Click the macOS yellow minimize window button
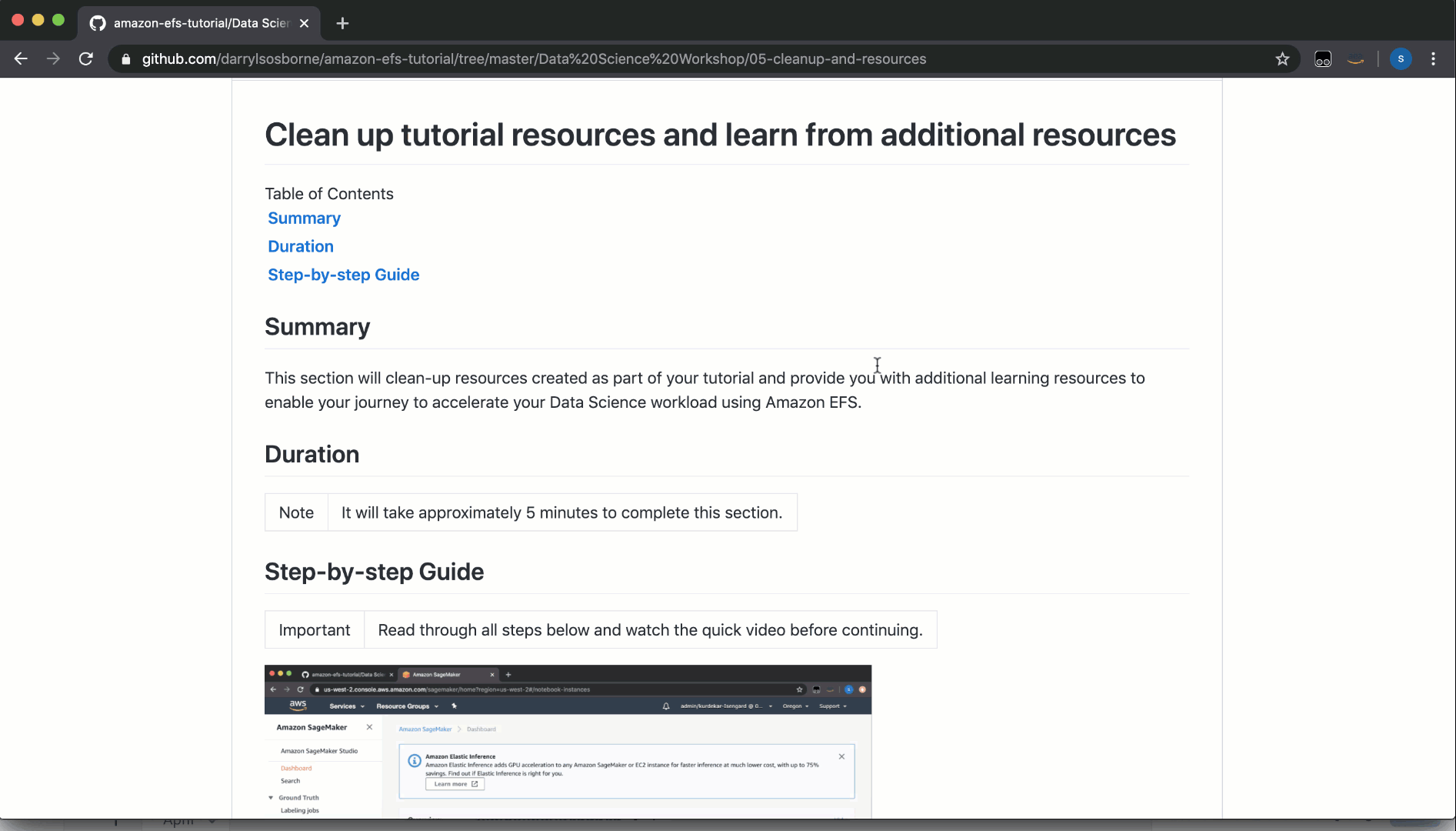The height and width of the screenshot is (831, 1456). [38, 20]
